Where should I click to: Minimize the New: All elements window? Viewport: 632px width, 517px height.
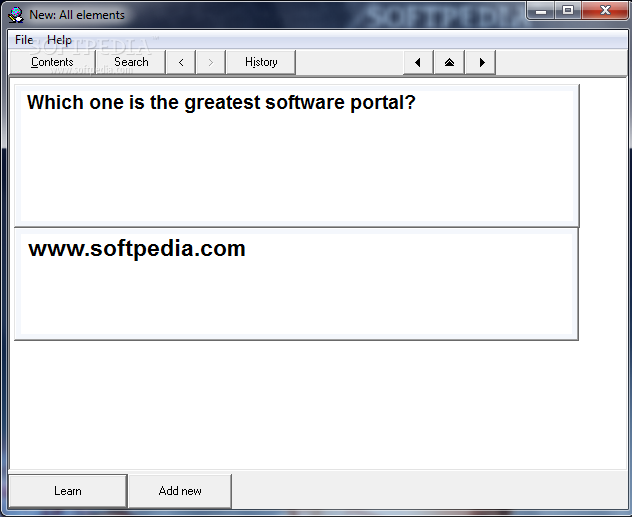click(541, 10)
